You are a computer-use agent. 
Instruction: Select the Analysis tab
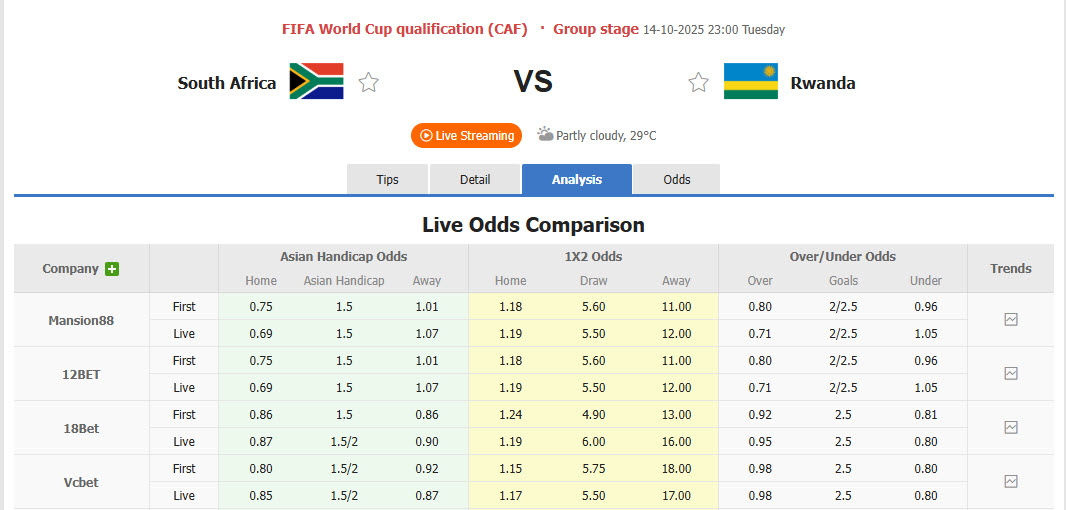[x=577, y=180]
